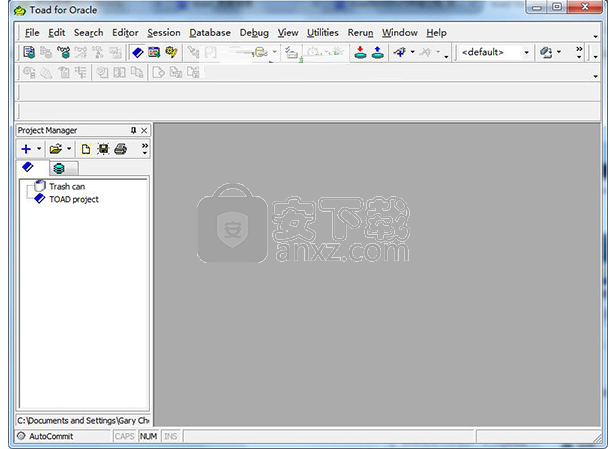
Task: Click the toad icon in the title bar
Action: [x=19, y=11]
